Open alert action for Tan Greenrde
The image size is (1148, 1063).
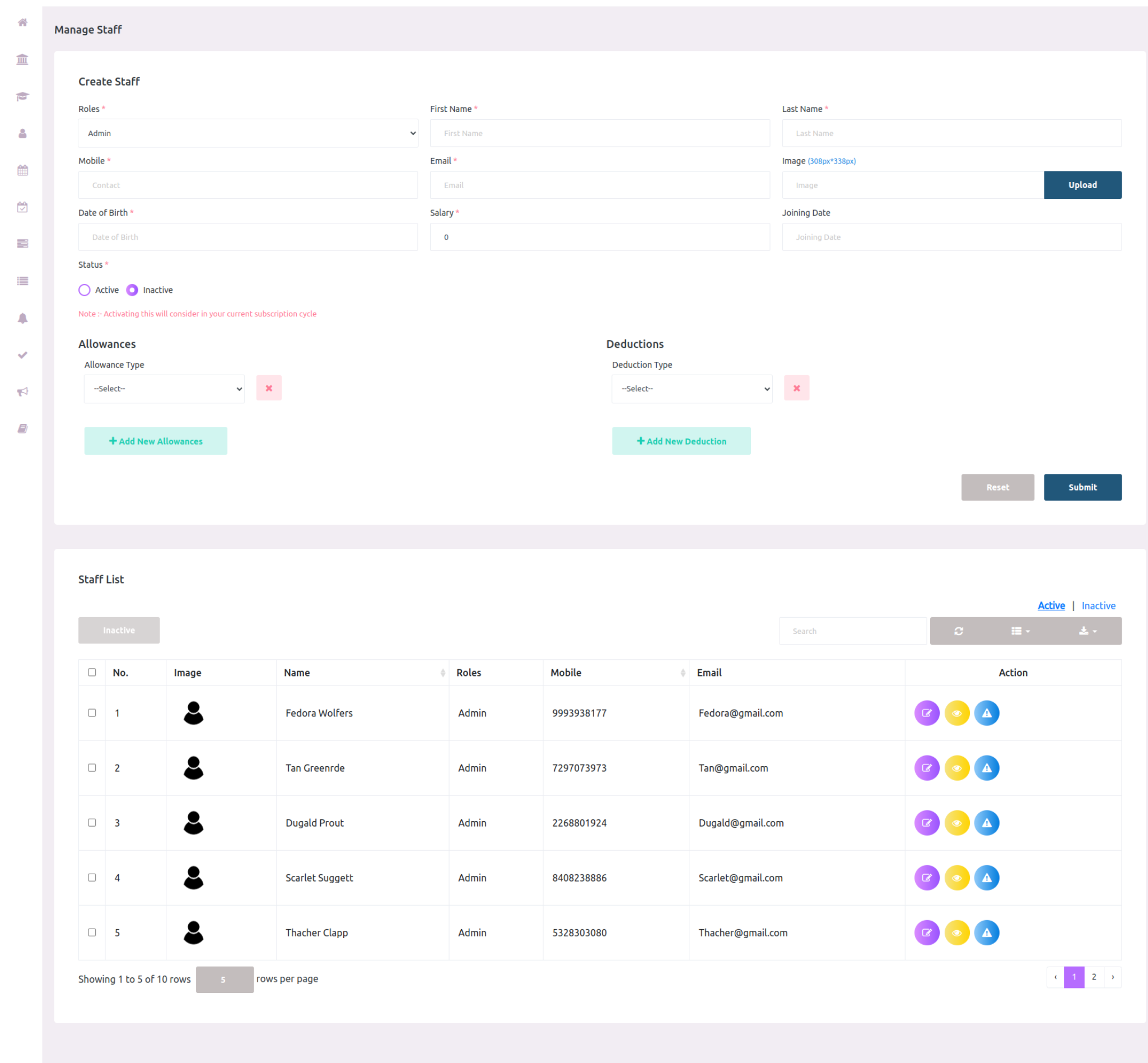tap(987, 768)
